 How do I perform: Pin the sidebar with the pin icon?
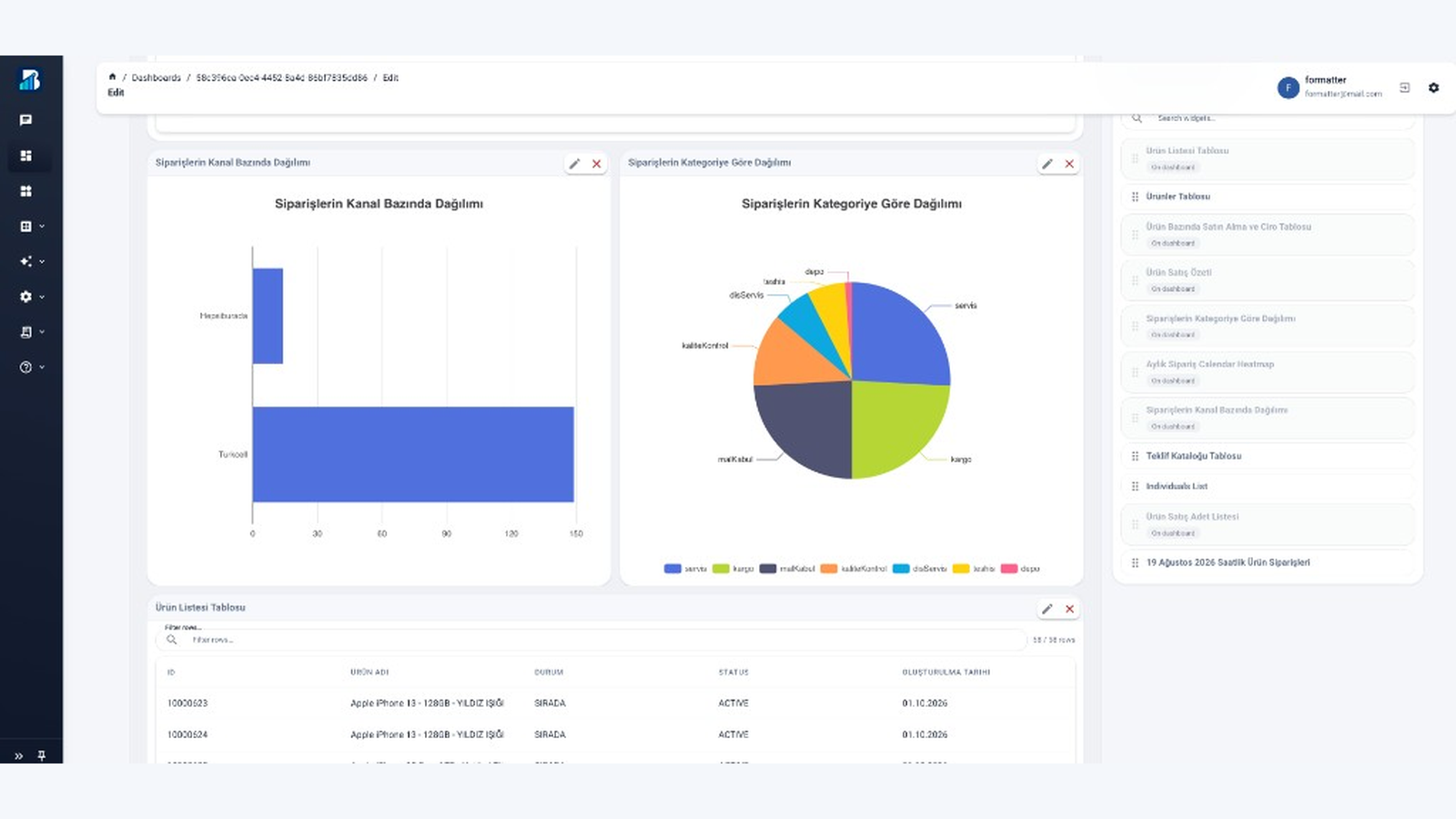coord(41,756)
